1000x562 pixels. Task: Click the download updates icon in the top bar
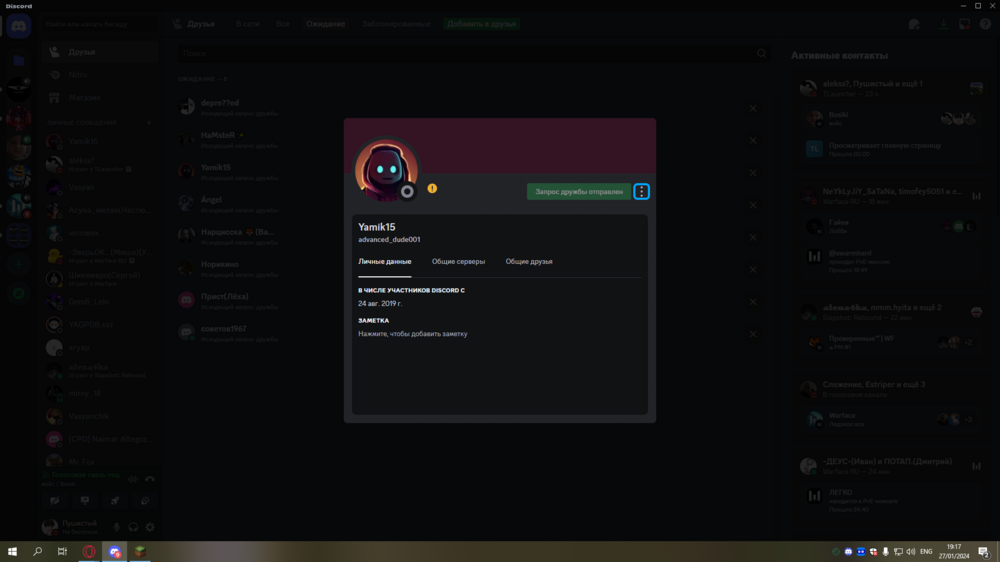tap(943, 24)
